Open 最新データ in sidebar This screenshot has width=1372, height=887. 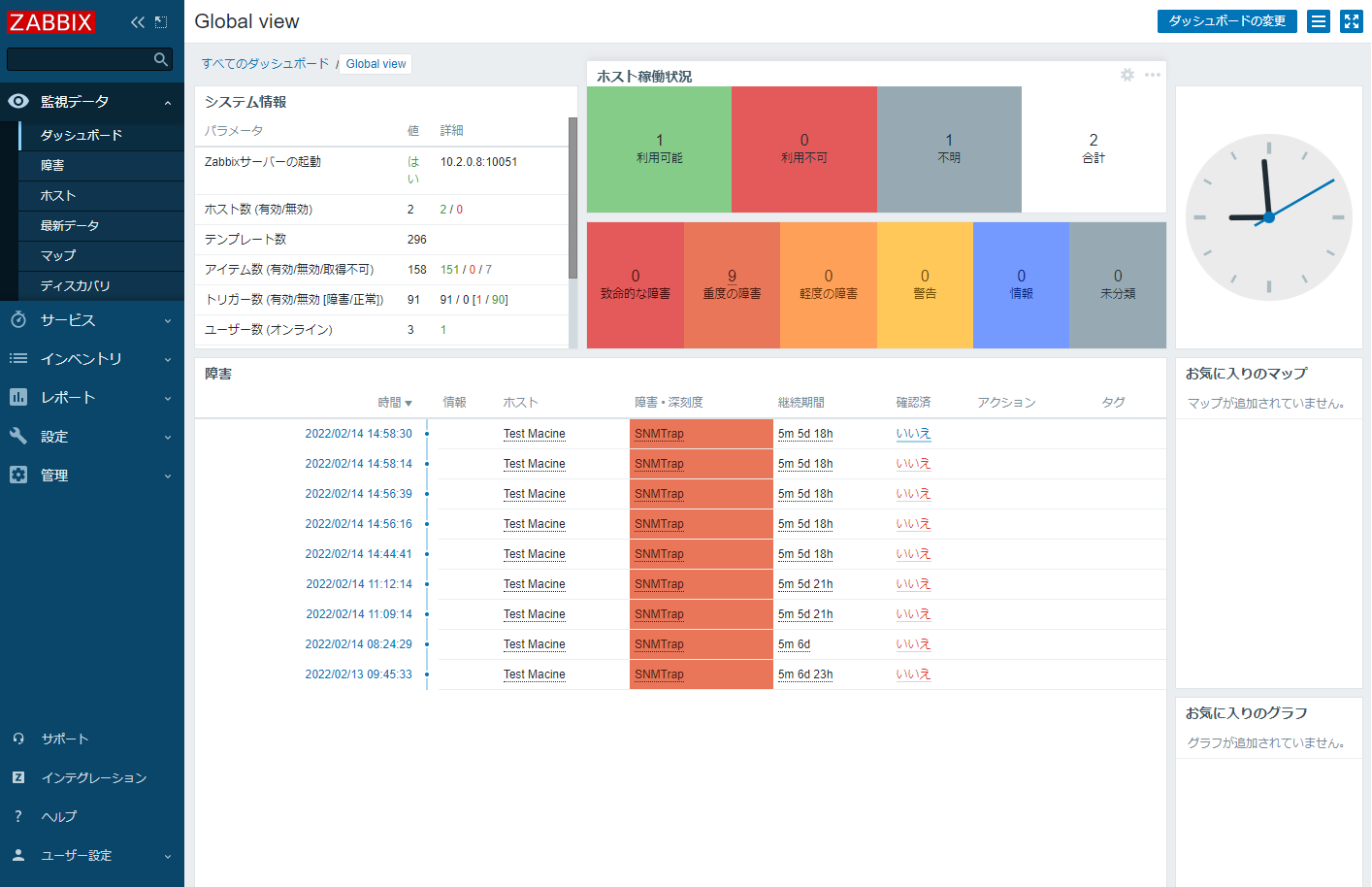101,225
